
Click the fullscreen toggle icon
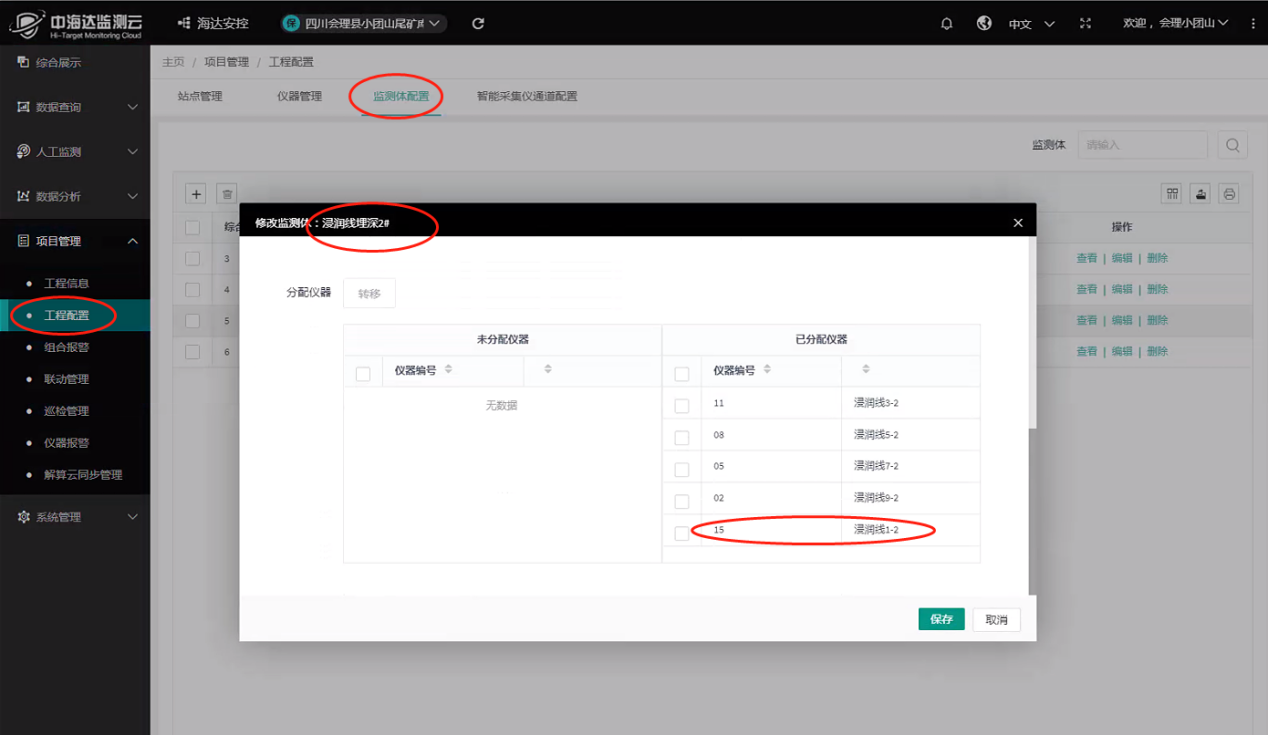pyautogui.click(x=1085, y=23)
